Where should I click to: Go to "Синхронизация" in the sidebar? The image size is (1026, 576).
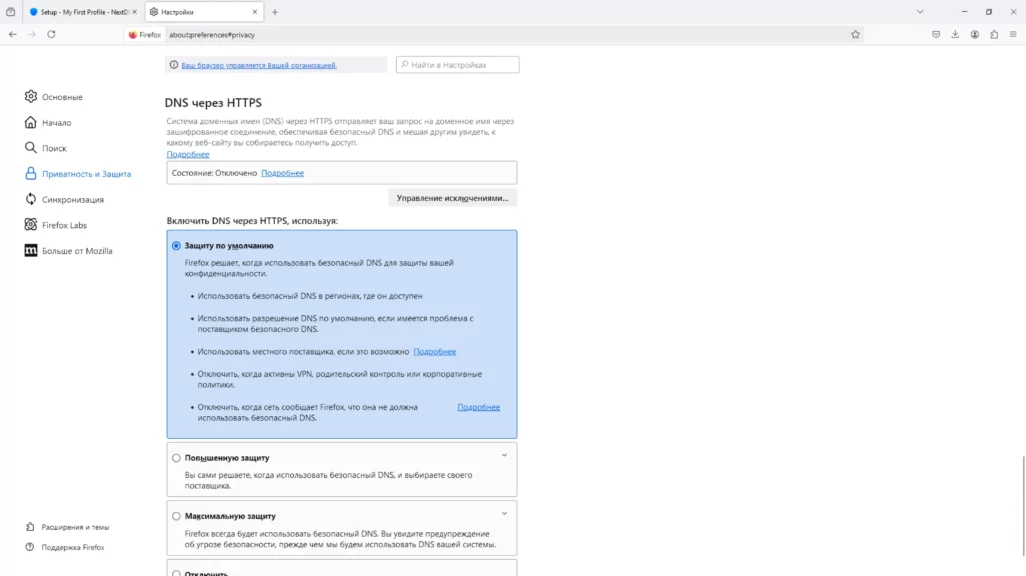coord(72,200)
